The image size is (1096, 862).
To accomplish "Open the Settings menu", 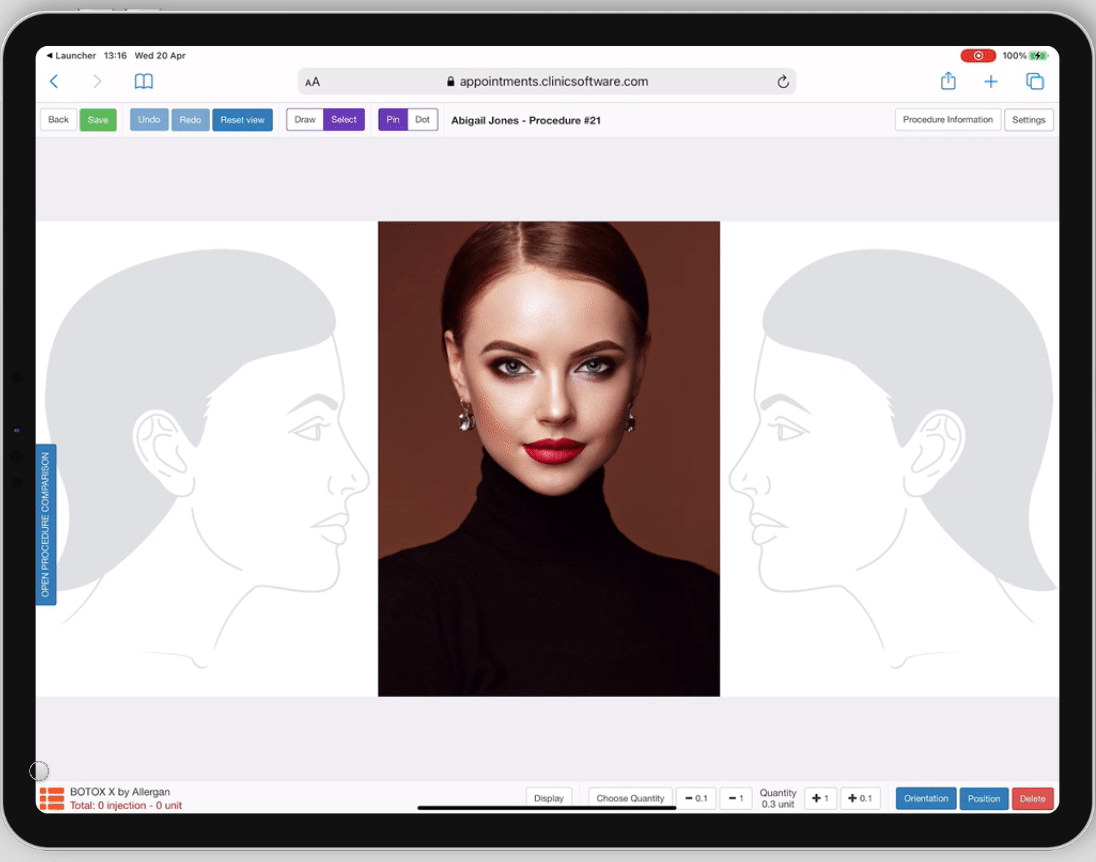I will tap(1028, 120).
